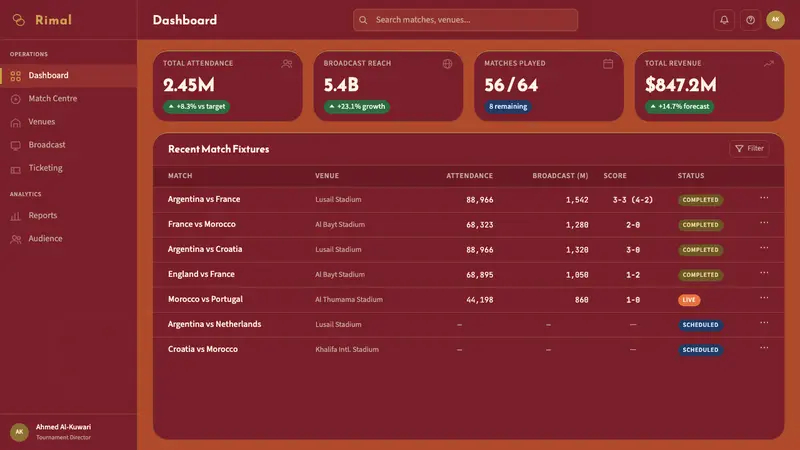The height and width of the screenshot is (450, 800).
Task: Click the Matches Played calendar icon
Action: point(608,64)
